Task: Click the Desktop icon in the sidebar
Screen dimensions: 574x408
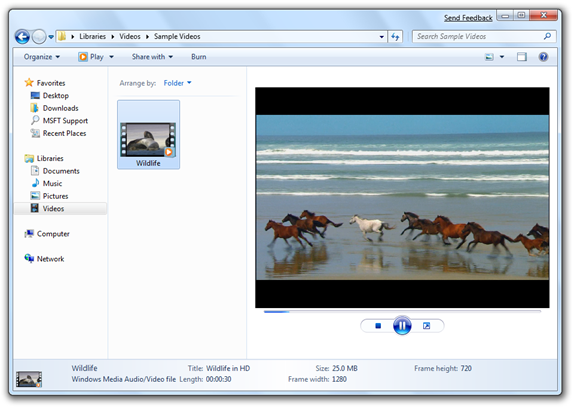Action: 35,96
